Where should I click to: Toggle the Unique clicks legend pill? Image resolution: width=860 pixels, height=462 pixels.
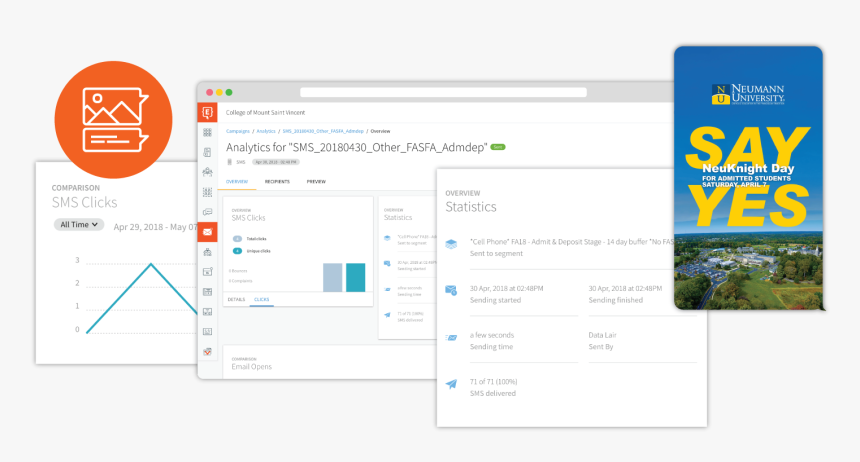pyautogui.click(x=236, y=251)
